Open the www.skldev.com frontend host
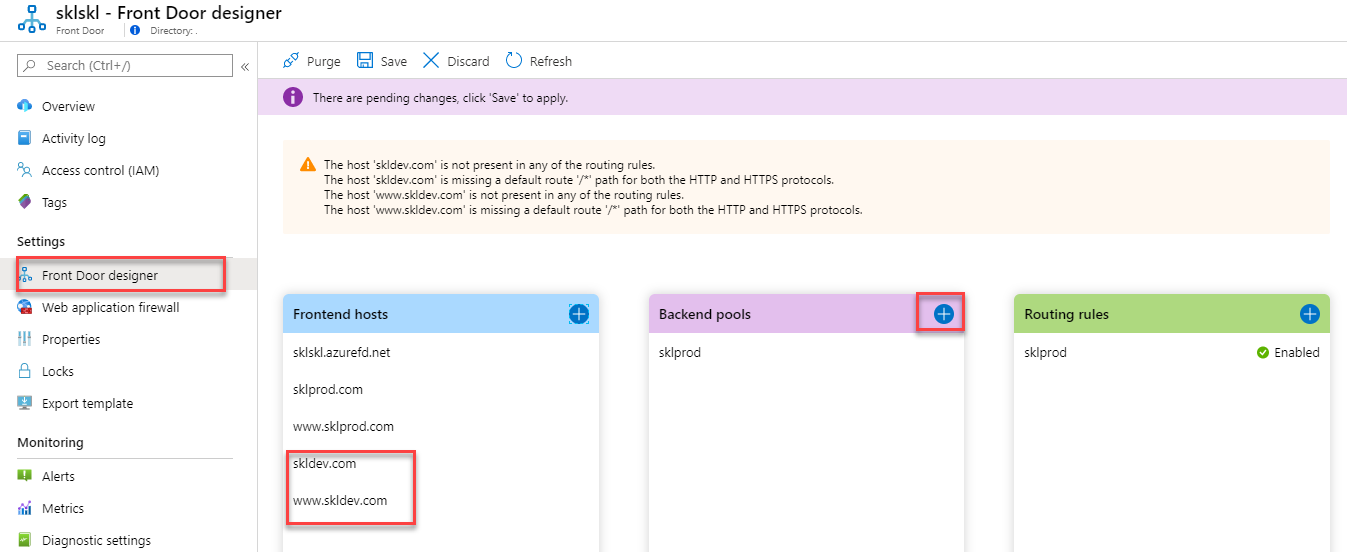 (x=340, y=500)
